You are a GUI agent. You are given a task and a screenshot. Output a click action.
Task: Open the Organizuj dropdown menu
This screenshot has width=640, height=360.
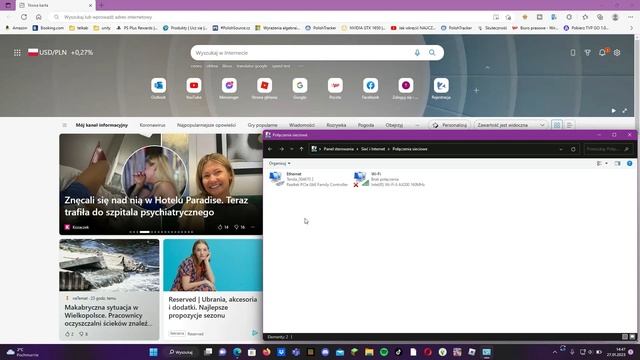pyautogui.click(x=280, y=163)
